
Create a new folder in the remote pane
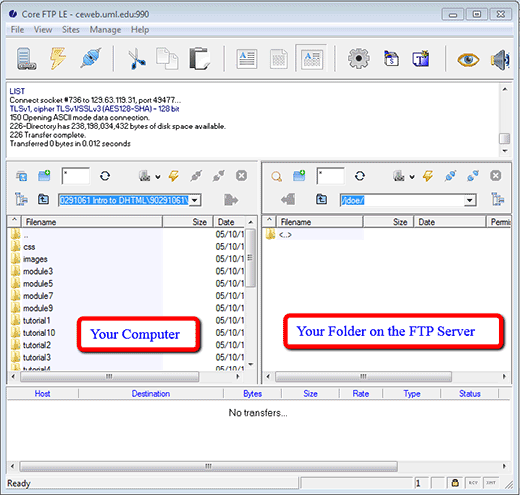pyautogui.click(x=299, y=175)
